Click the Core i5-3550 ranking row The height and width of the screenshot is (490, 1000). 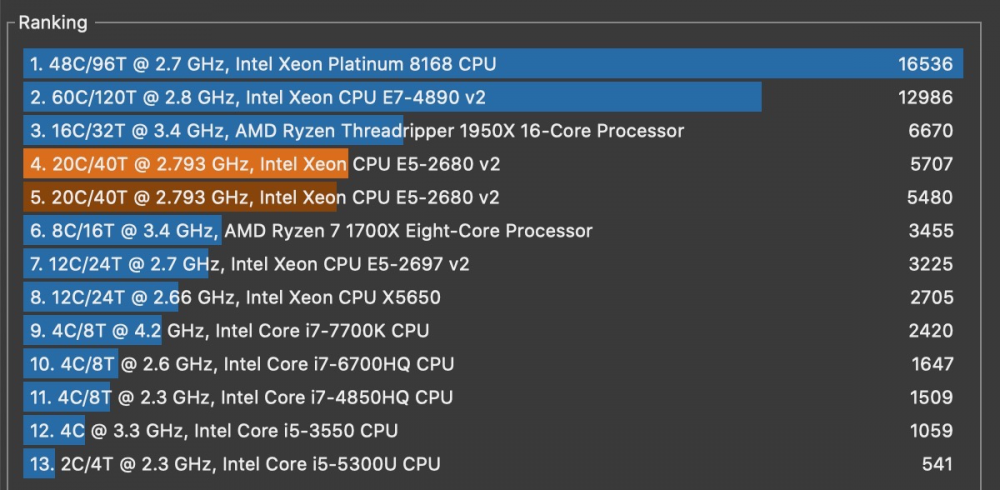tap(493, 430)
